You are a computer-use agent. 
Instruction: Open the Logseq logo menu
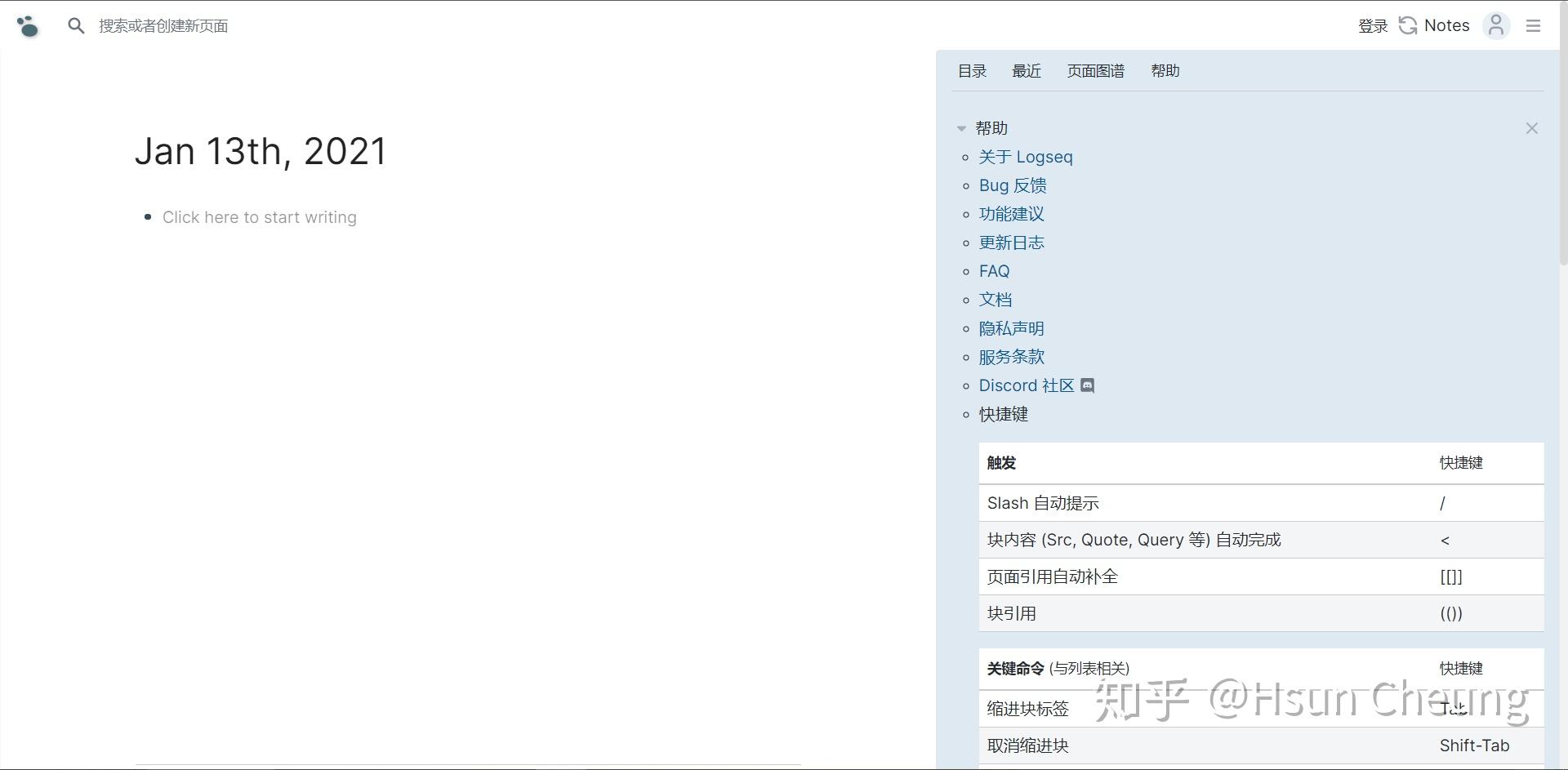point(28,25)
